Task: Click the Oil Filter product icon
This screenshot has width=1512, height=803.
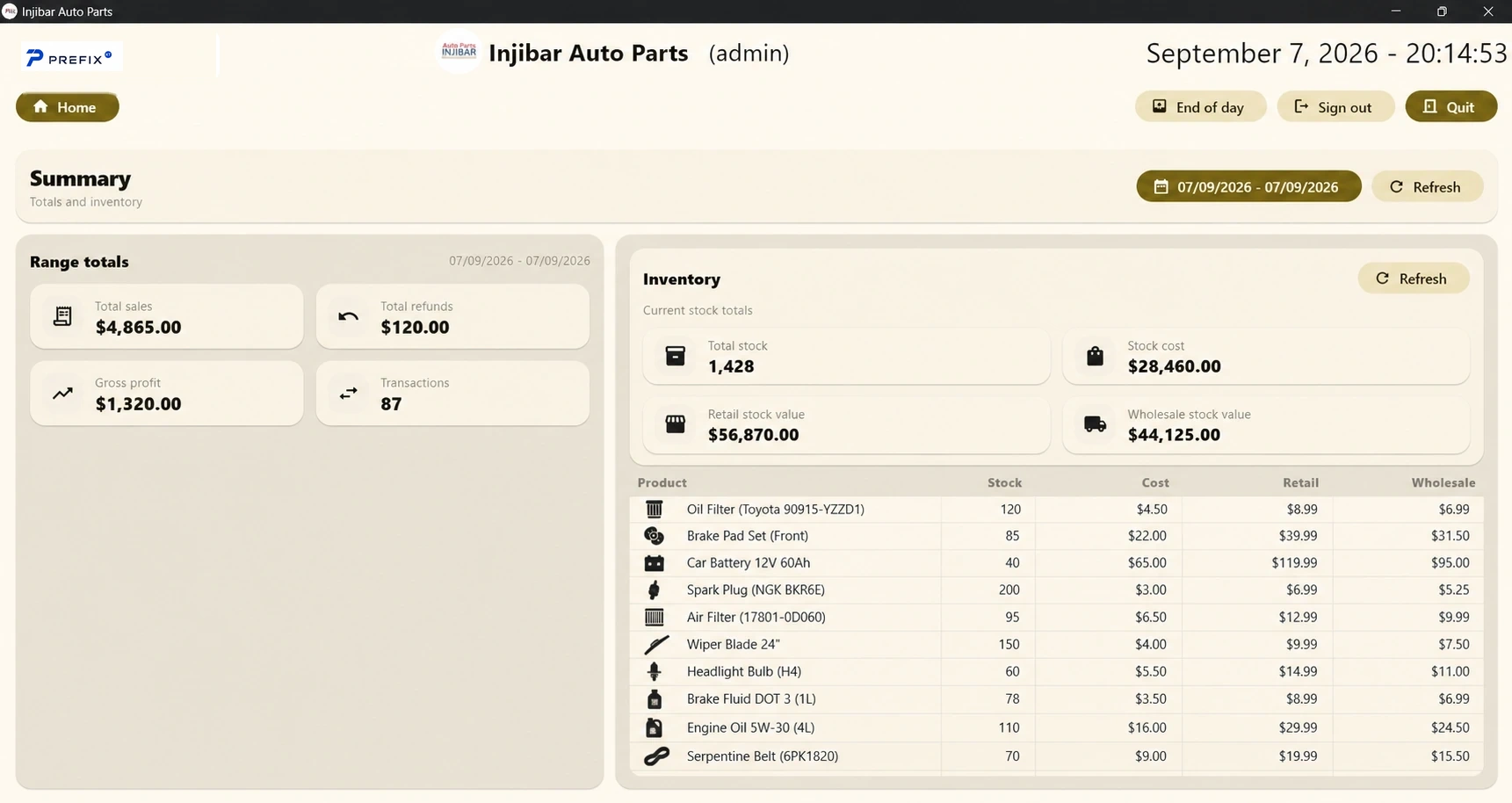Action: [x=654, y=510]
